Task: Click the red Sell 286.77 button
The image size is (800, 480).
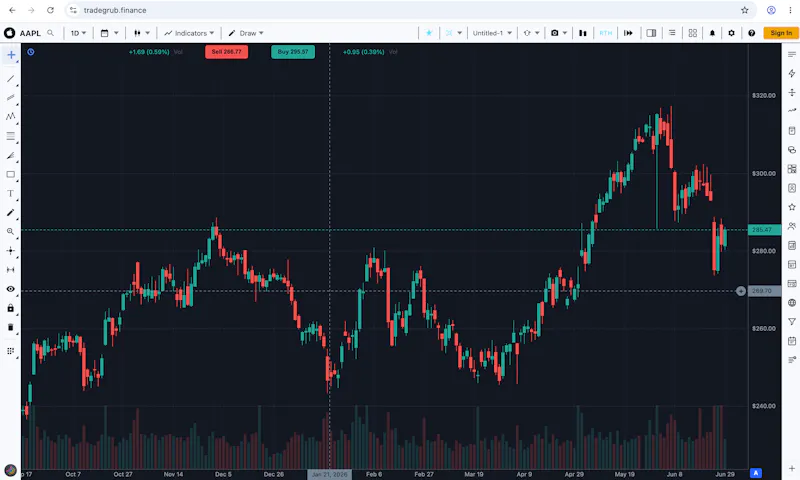Action: (227, 52)
